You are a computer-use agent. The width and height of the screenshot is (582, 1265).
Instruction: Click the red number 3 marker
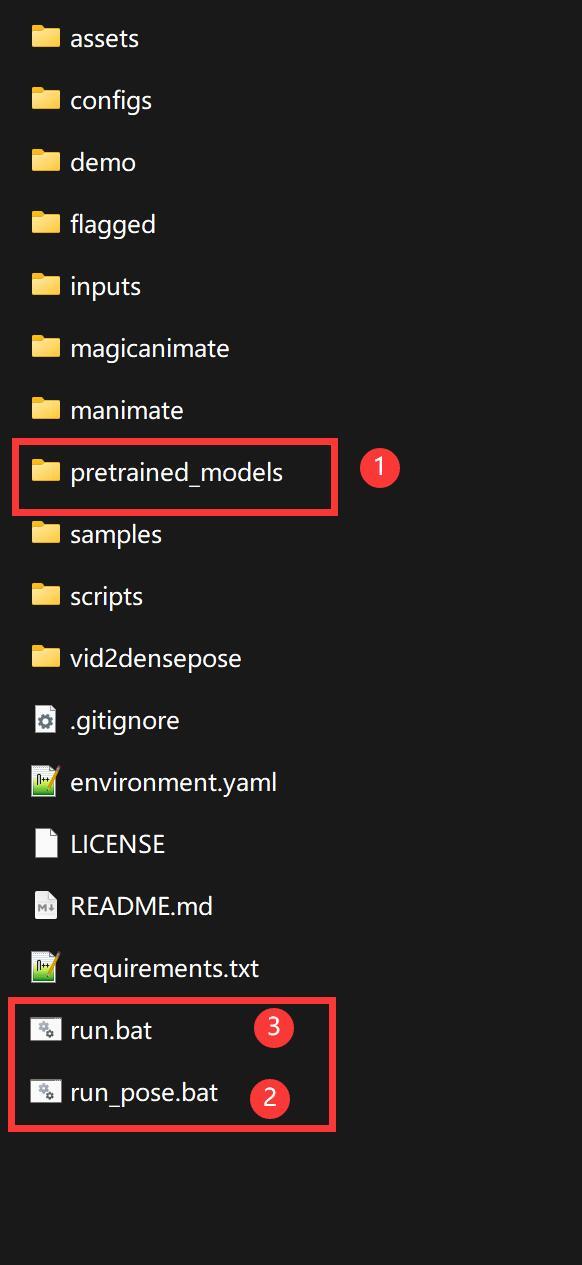coord(273,1027)
